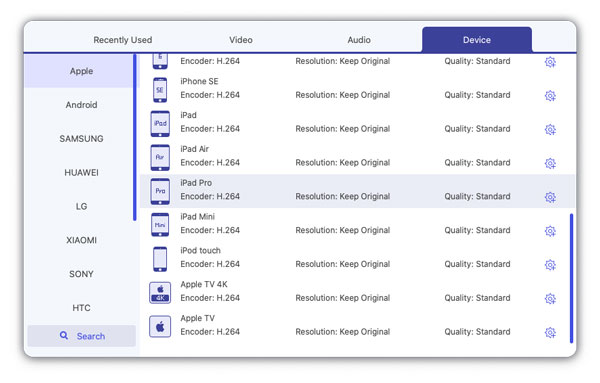Click Quality: Standard in iPad Mini row
The width and height of the screenshot is (600, 383).
pos(477,230)
